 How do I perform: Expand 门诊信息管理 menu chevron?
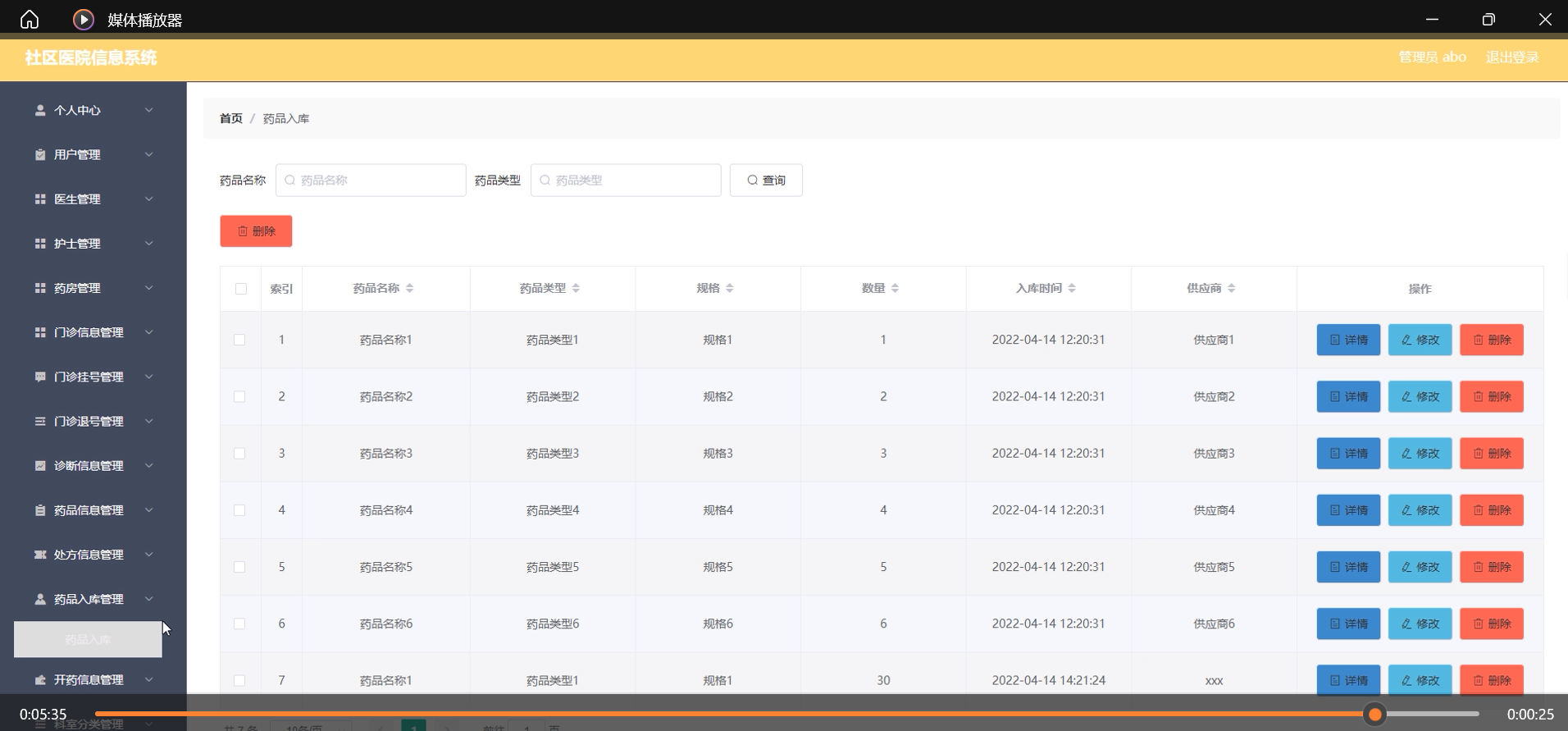click(x=149, y=332)
